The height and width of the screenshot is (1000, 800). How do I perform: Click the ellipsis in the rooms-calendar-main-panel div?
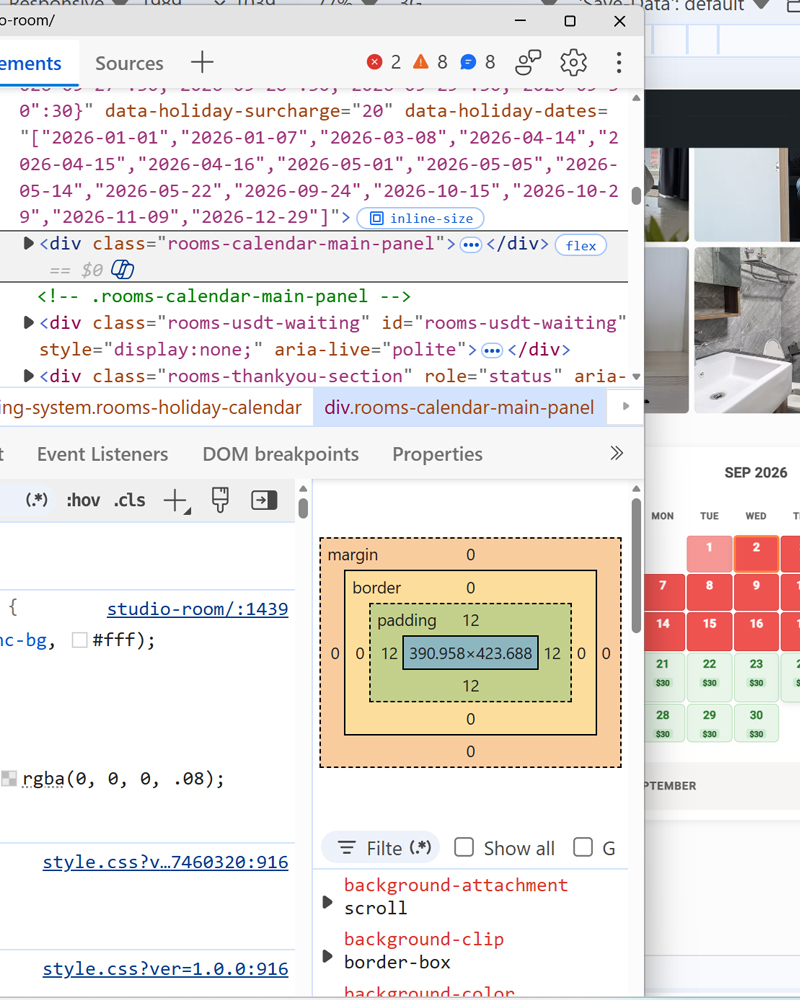pos(471,245)
